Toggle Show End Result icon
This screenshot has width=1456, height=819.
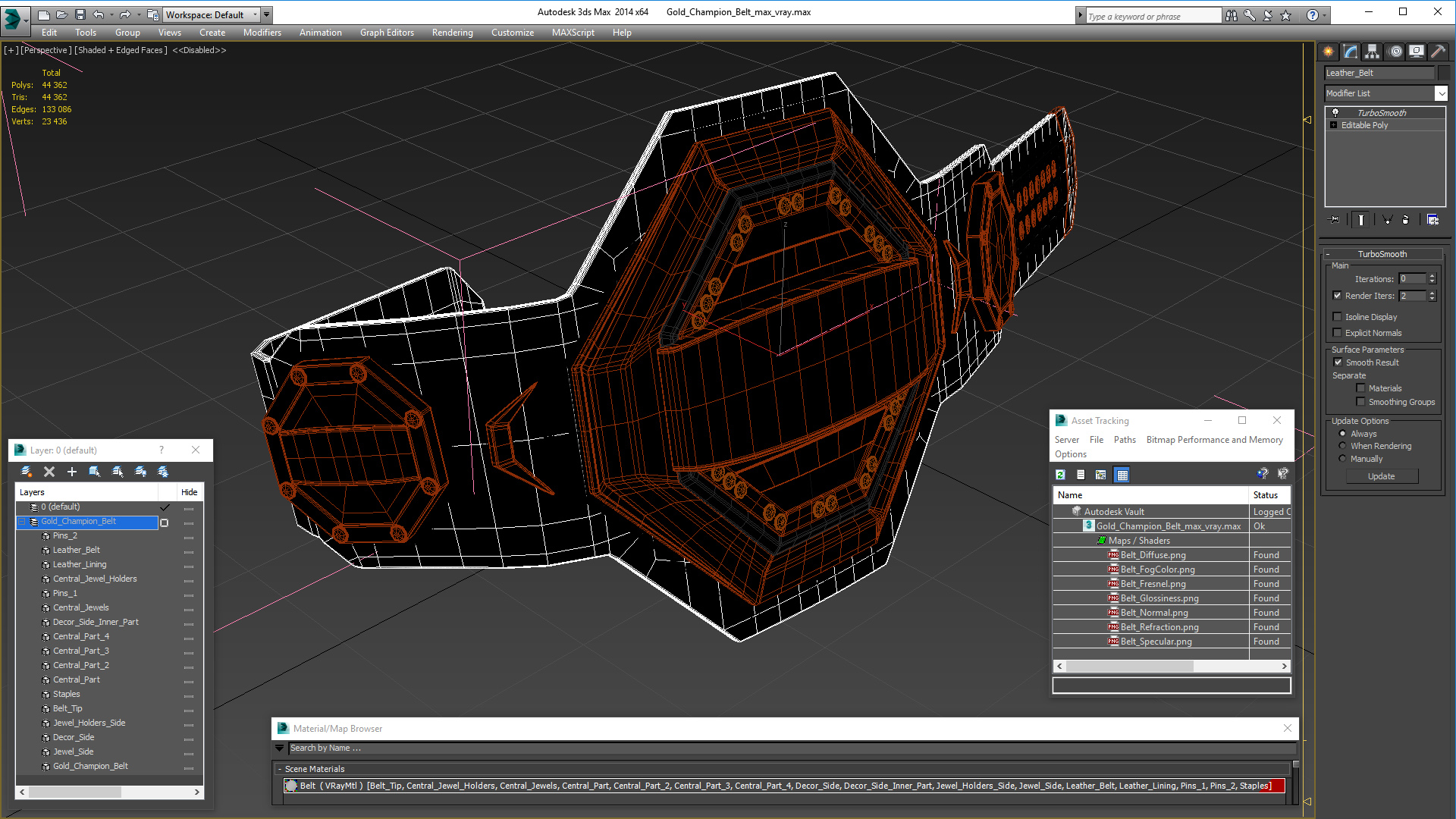click(x=1361, y=220)
